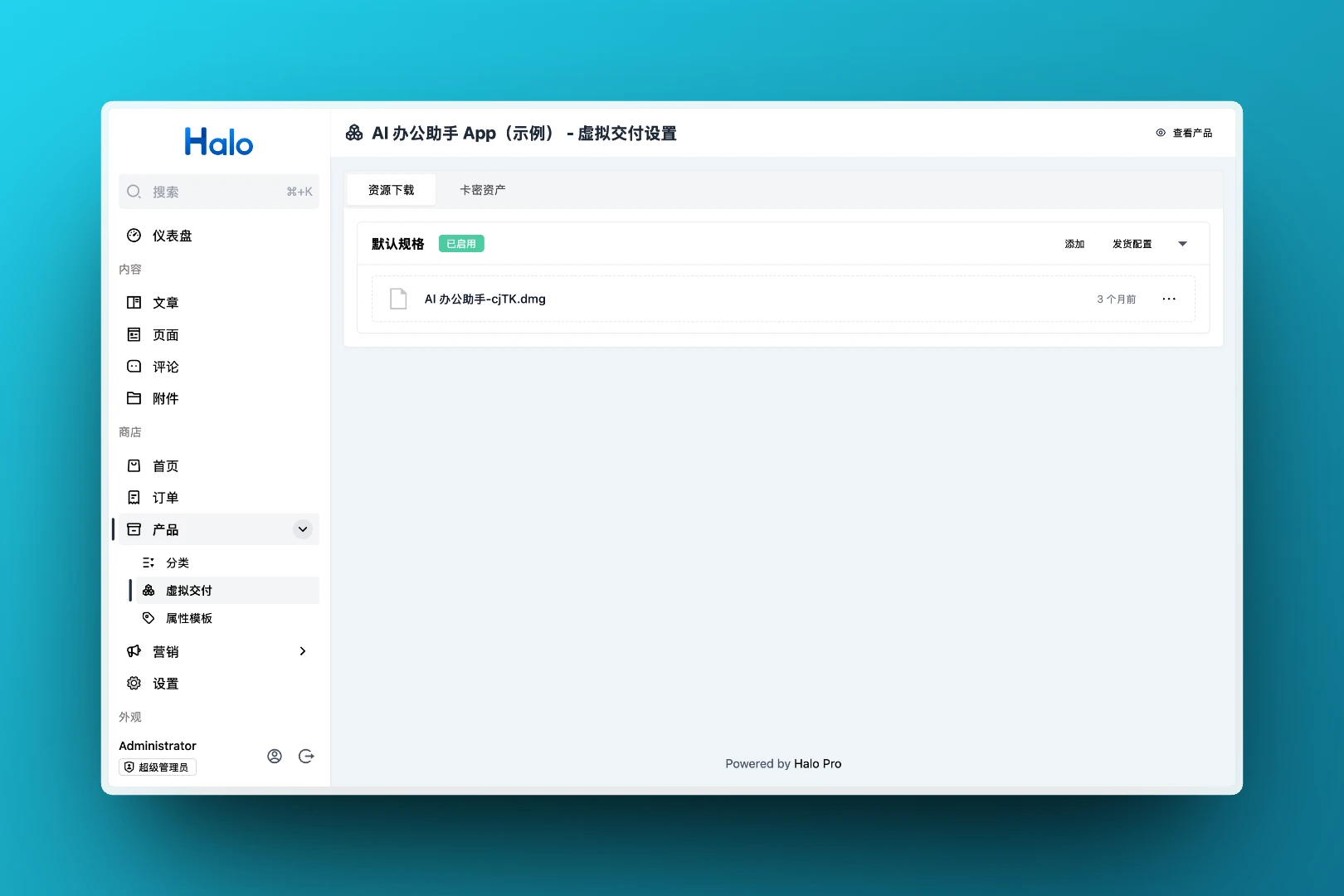1344x896 pixels.
Task: Open 设置 settings in sidebar
Action: coord(219,684)
